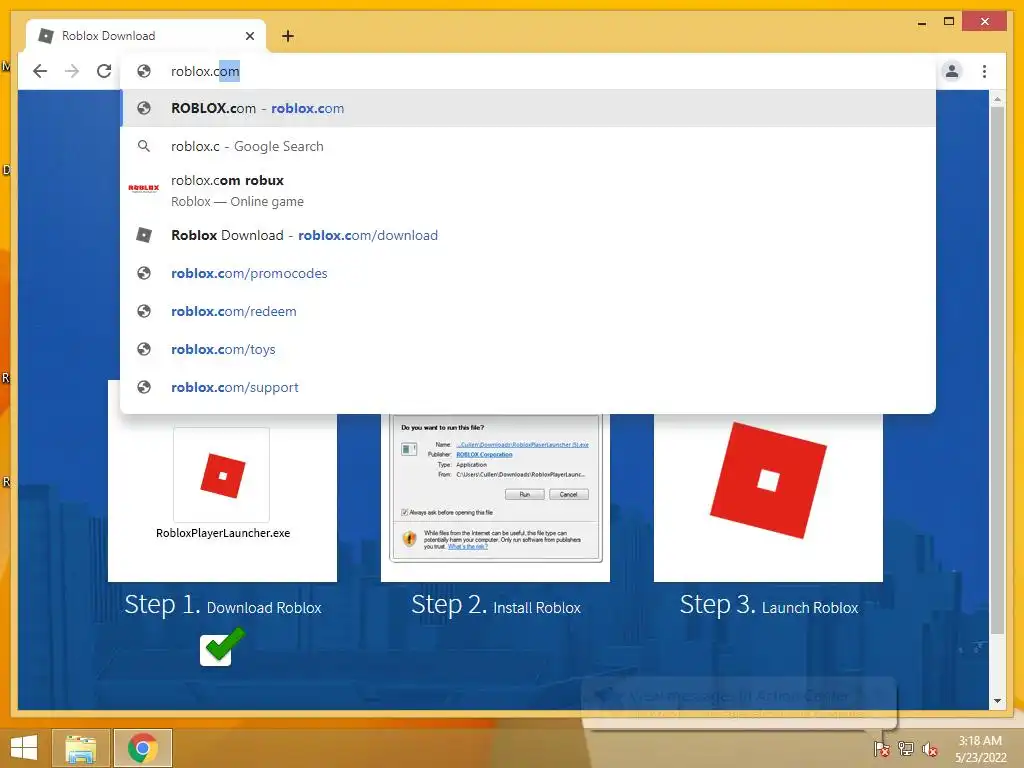Click the Roblox favicon in the Download suggestion
The width and height of the screenshot is (1024, 768).
point(144,235)
